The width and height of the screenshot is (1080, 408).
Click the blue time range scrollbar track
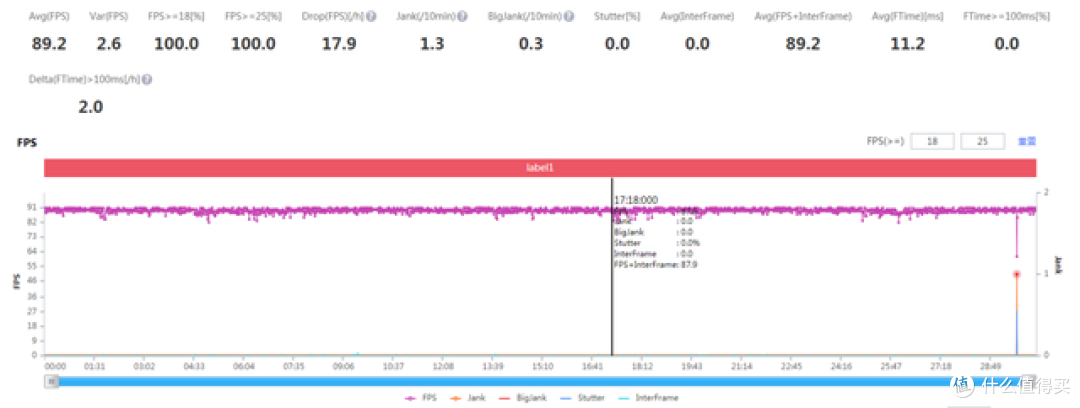[x=500, y=381]
